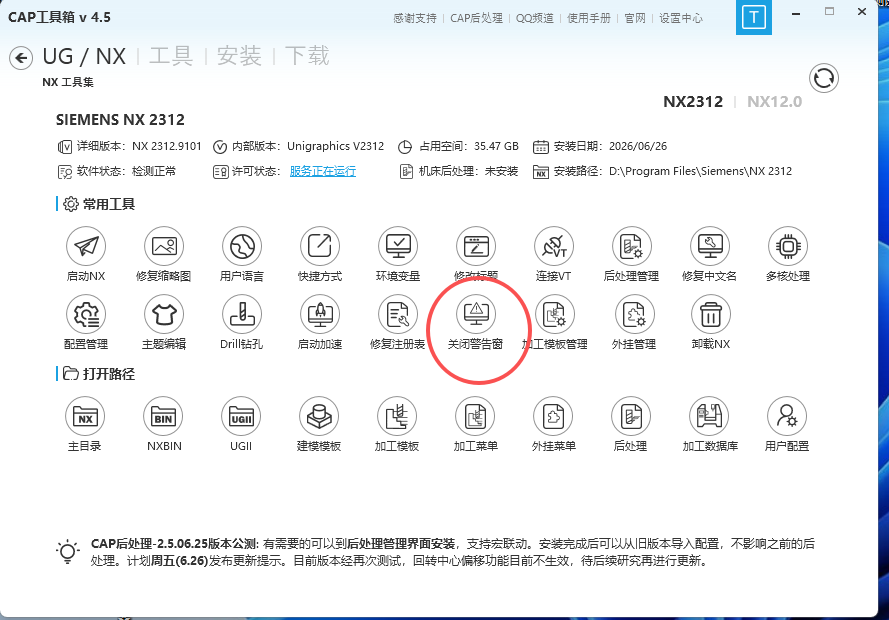Click the version text NX 2312.9101
889x620 pixels.
(x=167, y=146)
